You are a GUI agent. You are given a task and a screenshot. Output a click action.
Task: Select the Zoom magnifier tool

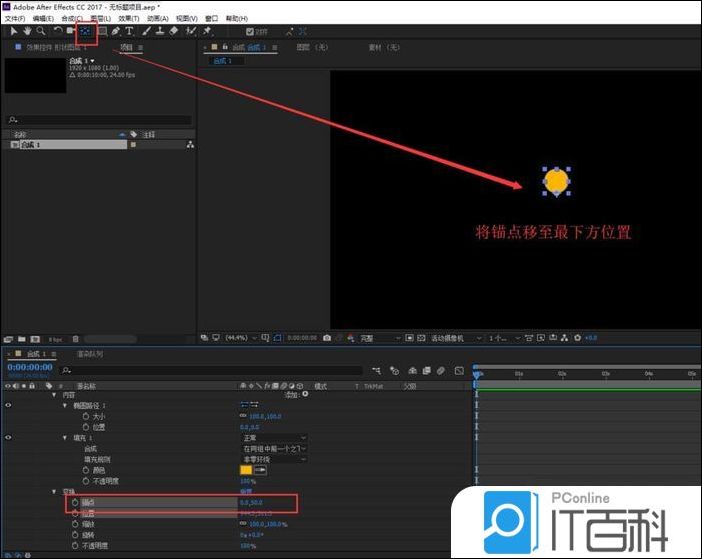point(40,31)
